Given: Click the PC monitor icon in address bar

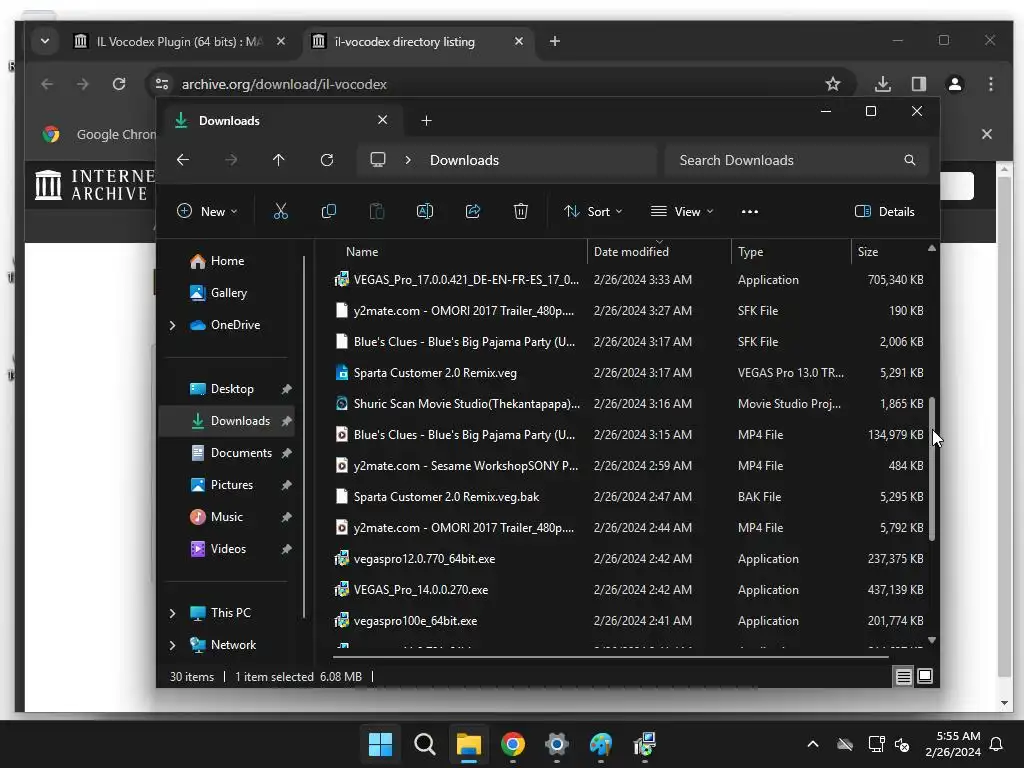Looking at the screenshot, I should point(377,160).
